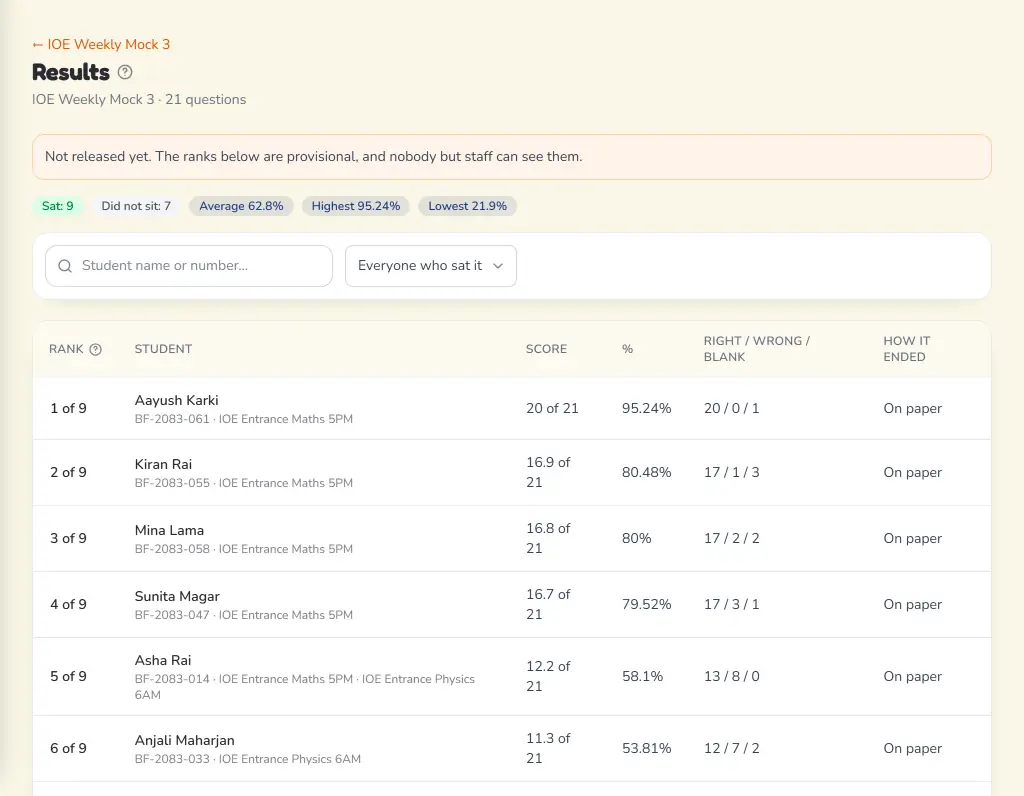Focus the student name or number search field
1024x796 pixels.
point(189,266)
